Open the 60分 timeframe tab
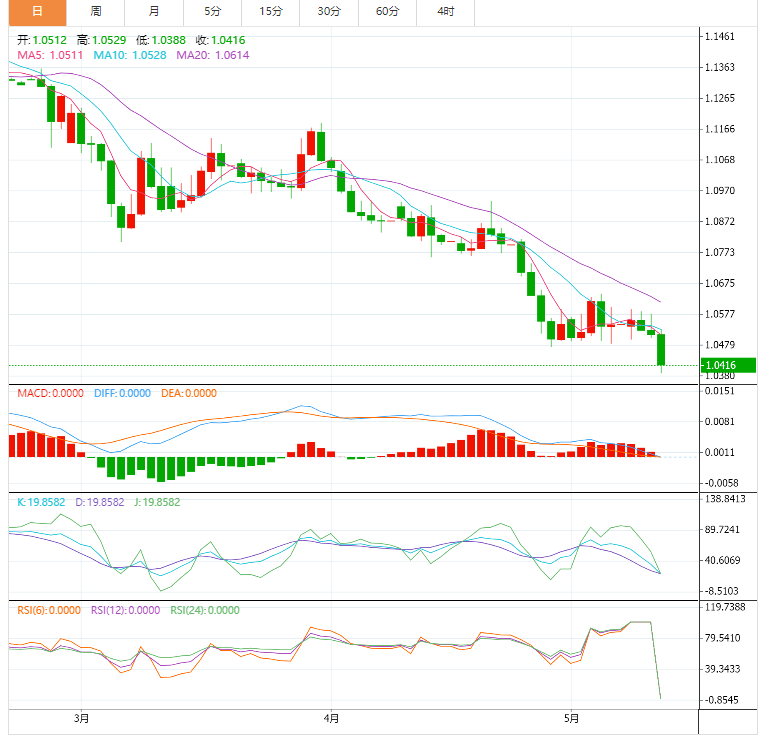764x742 pixels. point(387,12)
